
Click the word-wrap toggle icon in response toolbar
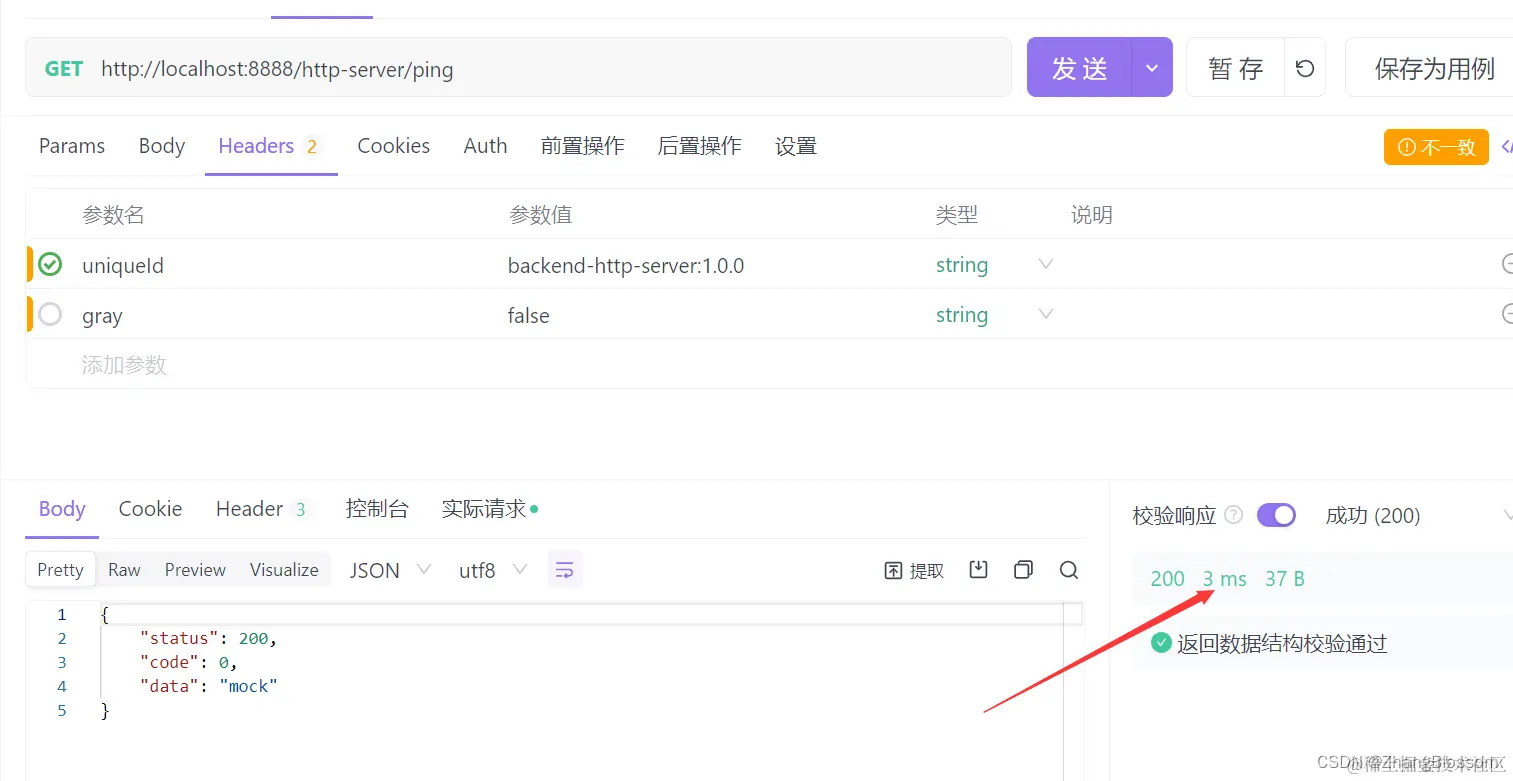pyautogui.click(x=565, y=570)
